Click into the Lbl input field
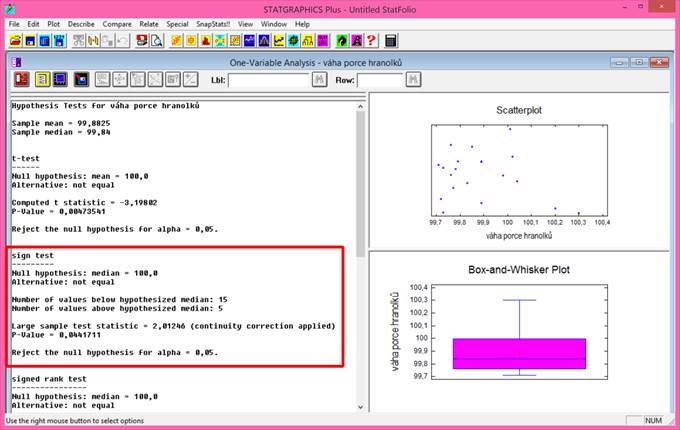The width and height of the screenshot is (680, 430). (x=268, y=80)
